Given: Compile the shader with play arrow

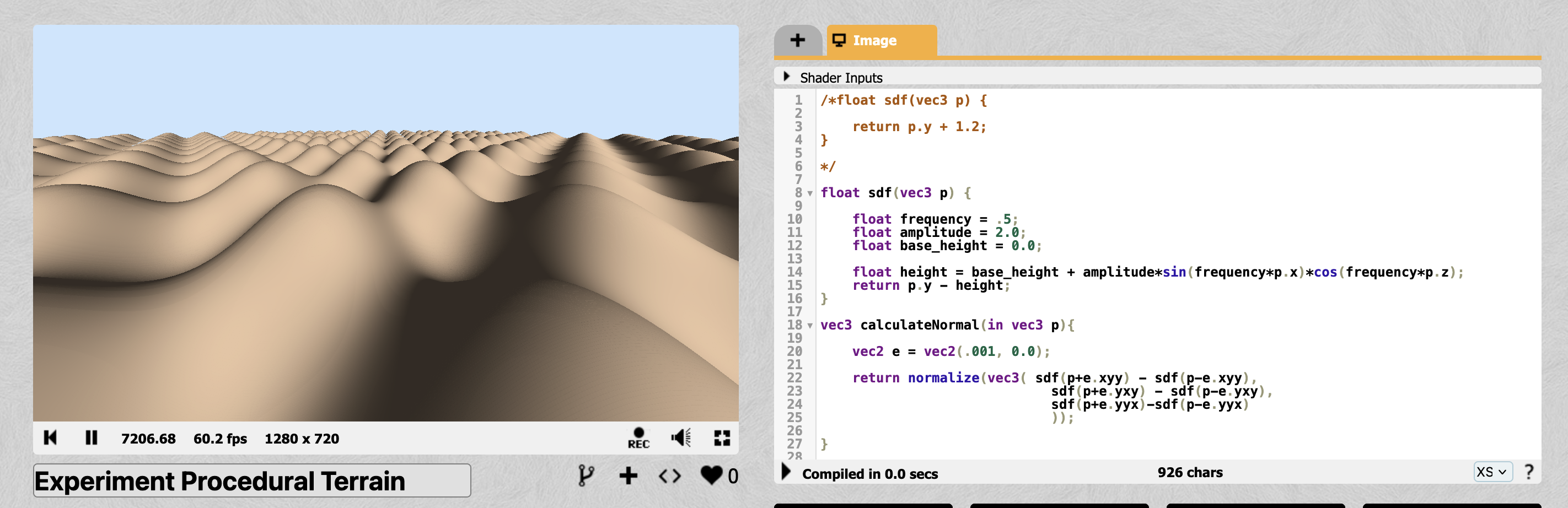Looking at the screenshot, I should [x=786, y=472].
